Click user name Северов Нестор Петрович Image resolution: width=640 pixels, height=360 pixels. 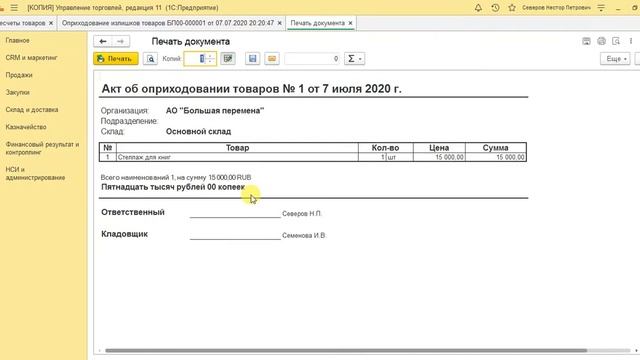pos(556,8)
